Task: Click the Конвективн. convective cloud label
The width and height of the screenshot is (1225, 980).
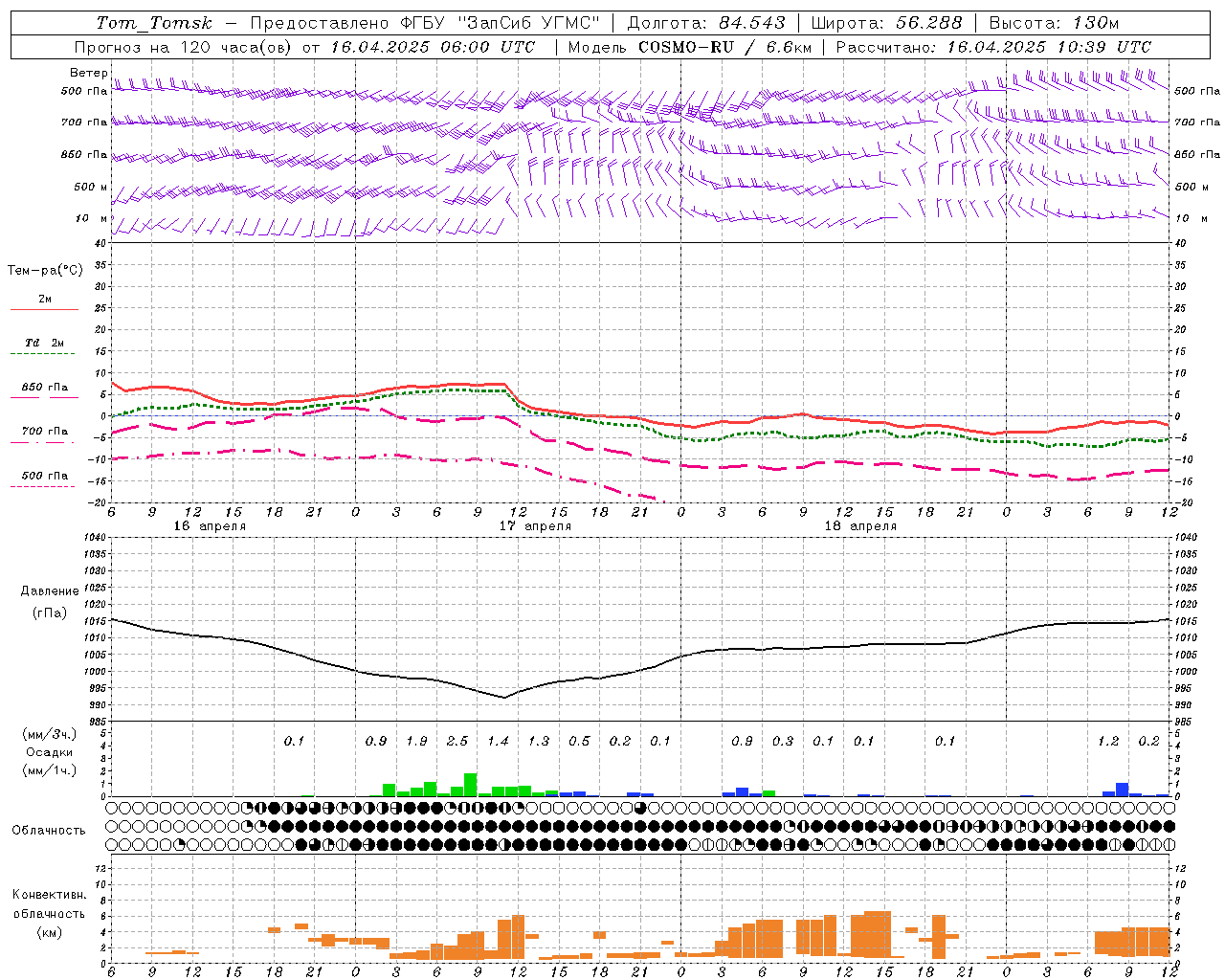Action: (x=49, y=895)
